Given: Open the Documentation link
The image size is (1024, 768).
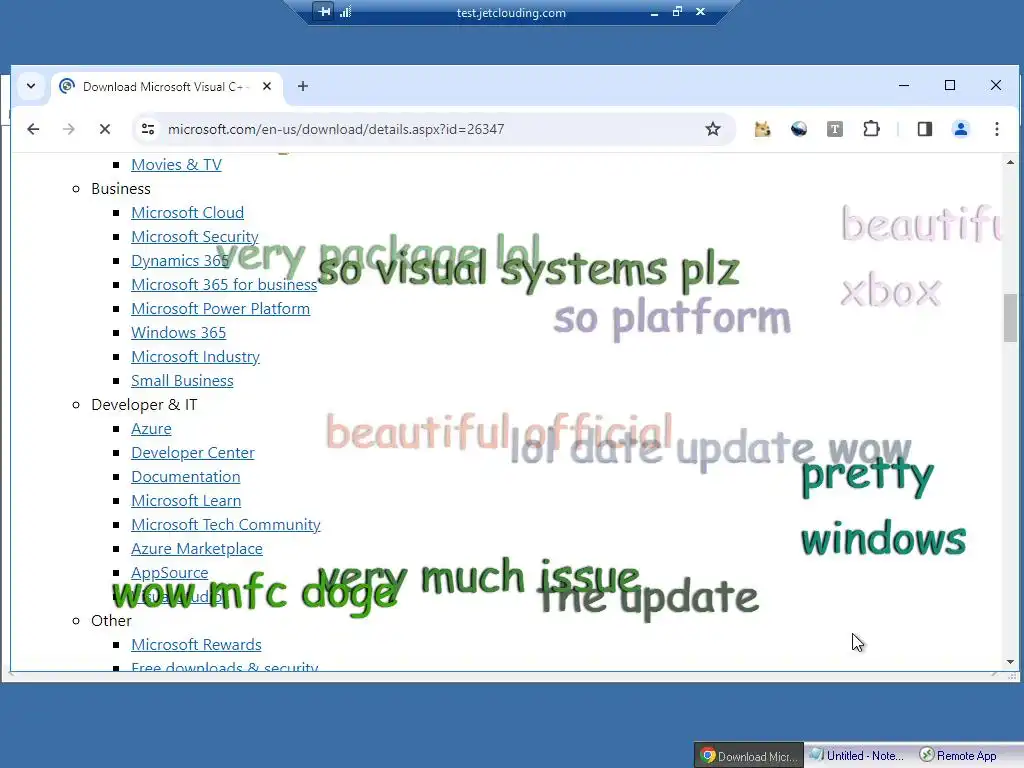Looking at the screenshot, I should pyautogui.click(x=185, y=477).
